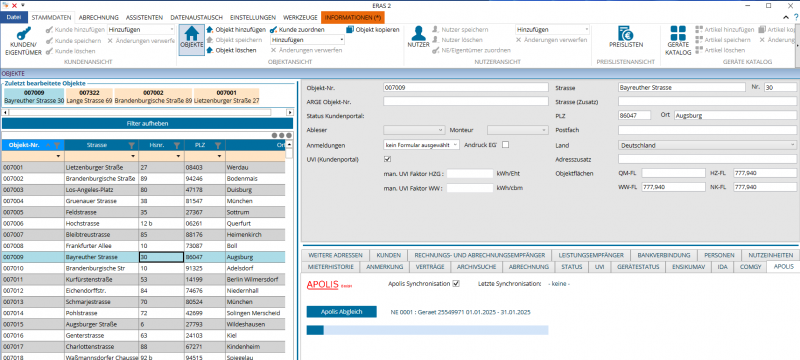The width and height of the screenshot is (800, 360).
Task: Open the Abrechnung ribbon tab
Action: pos(98,17)
